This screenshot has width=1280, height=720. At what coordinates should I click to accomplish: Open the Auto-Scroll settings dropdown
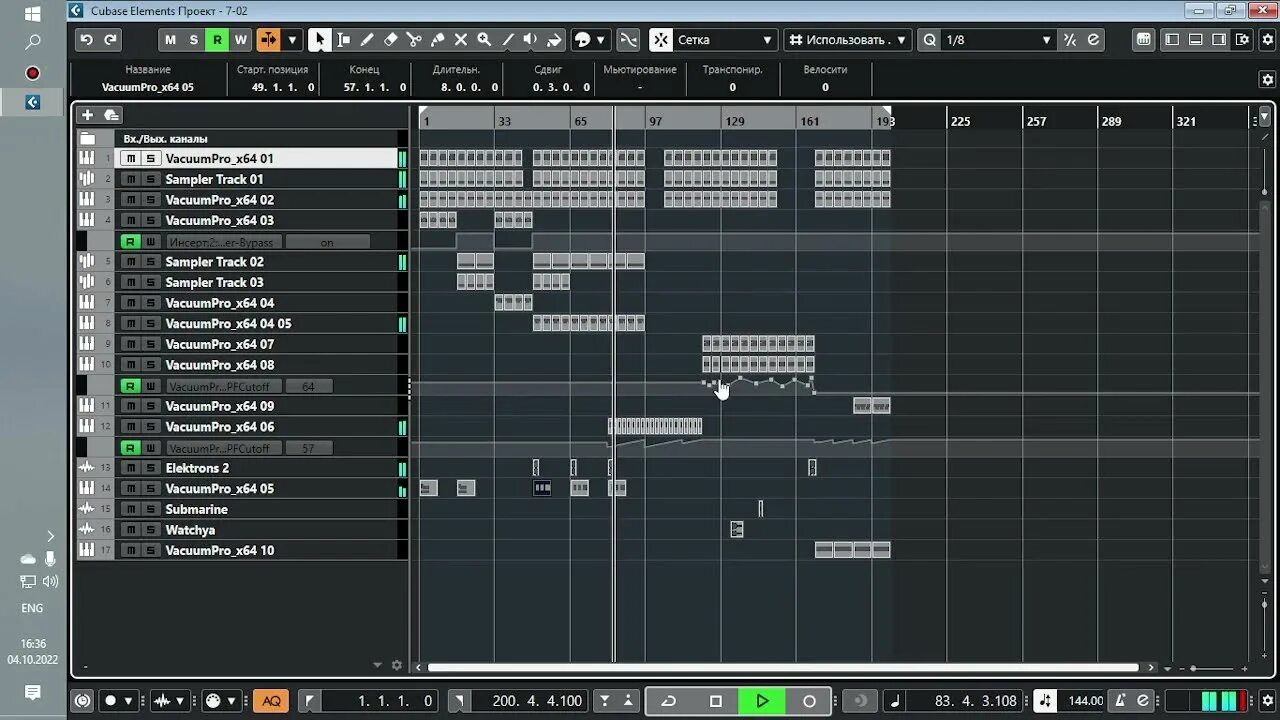click(x=292, y=40)
